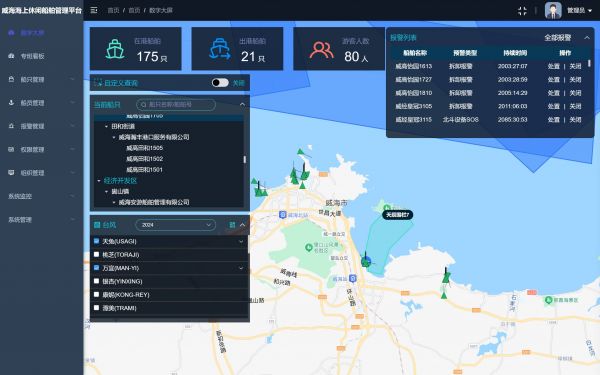Toggle the custom query switch
600x375 pixels.
pos(220,83)
